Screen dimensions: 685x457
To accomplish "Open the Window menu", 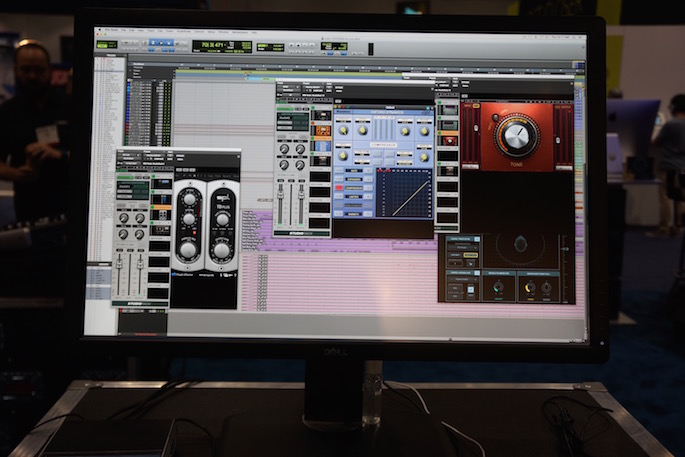I will (x=223, y=32).
